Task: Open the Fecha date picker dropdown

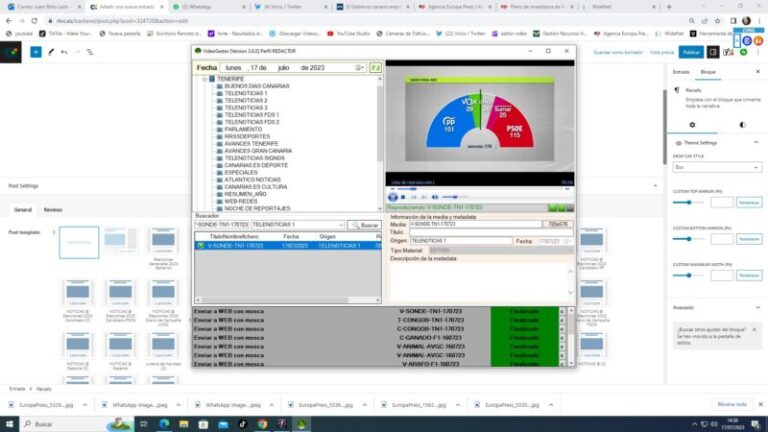Action: click(360, 68)
